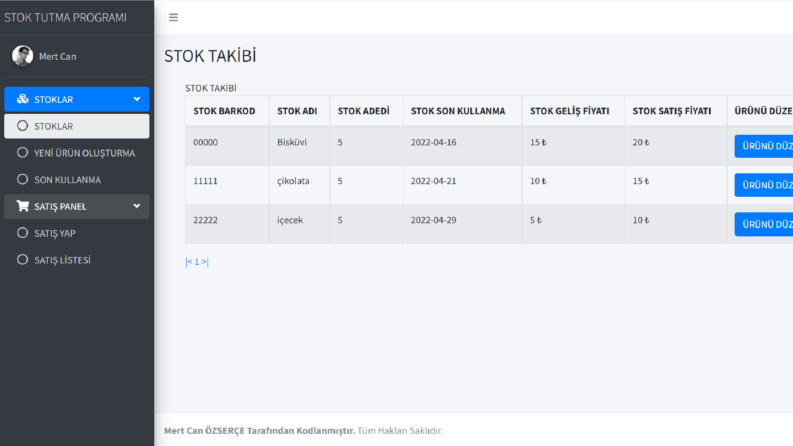
Task: Click expiry date 2022-04-21
Action: click(x=433, y=181)
